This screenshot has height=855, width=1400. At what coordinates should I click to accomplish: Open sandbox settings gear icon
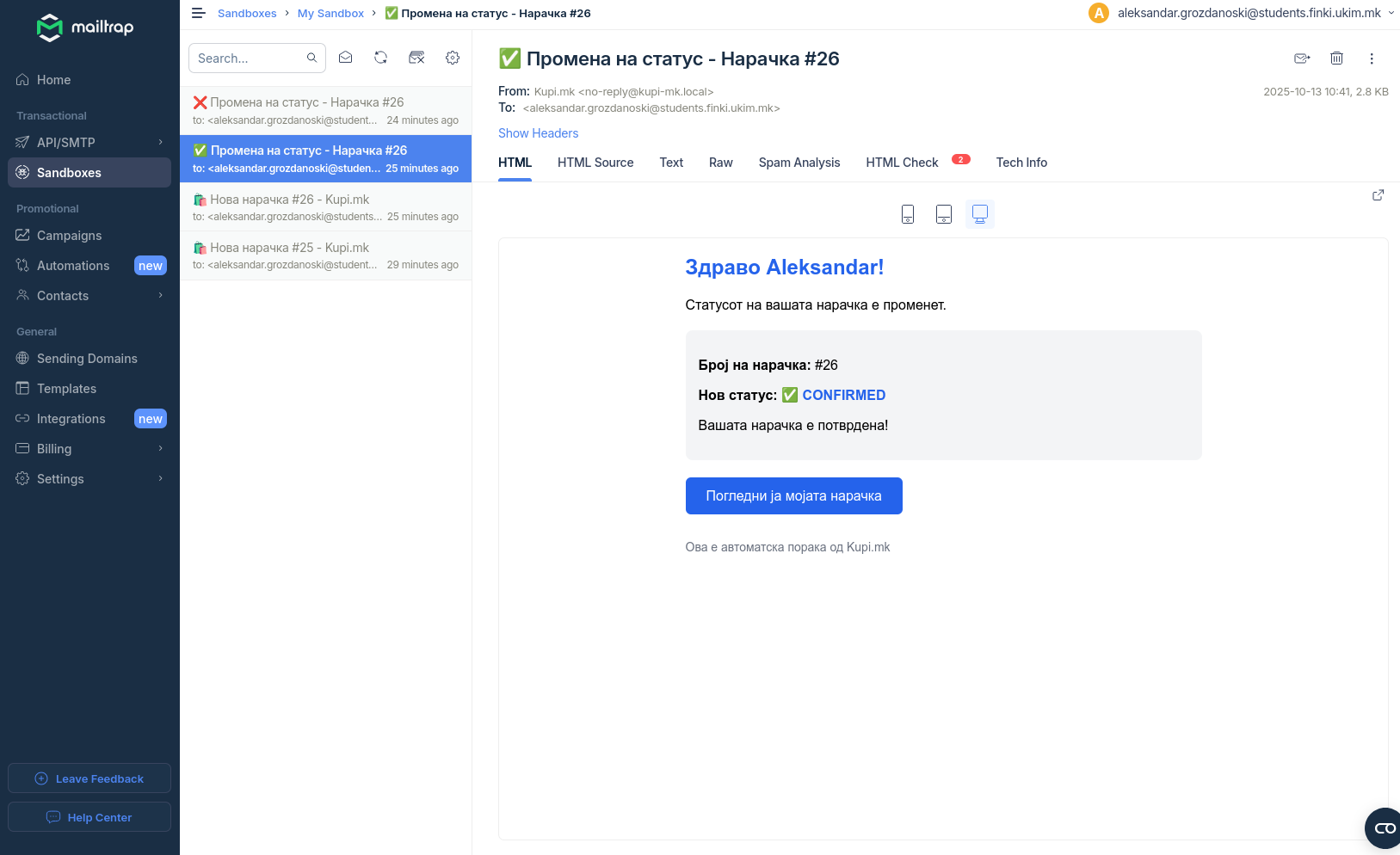click(453, 58)
